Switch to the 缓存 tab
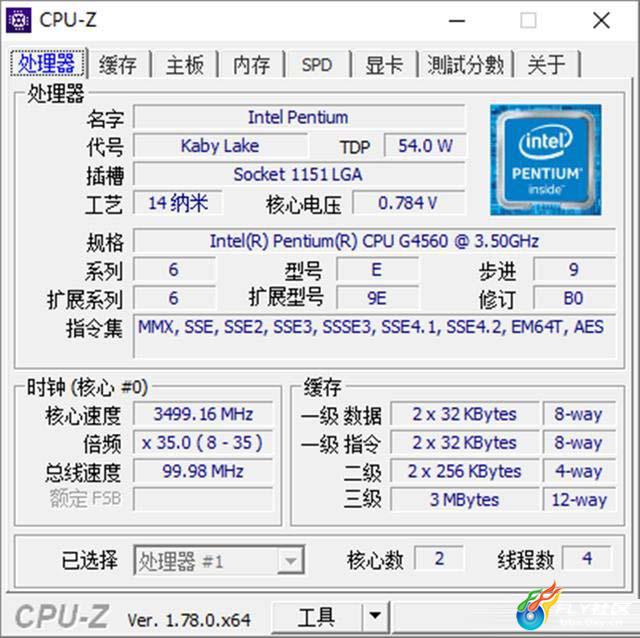 pyautogui.click(x=118, y=65)
